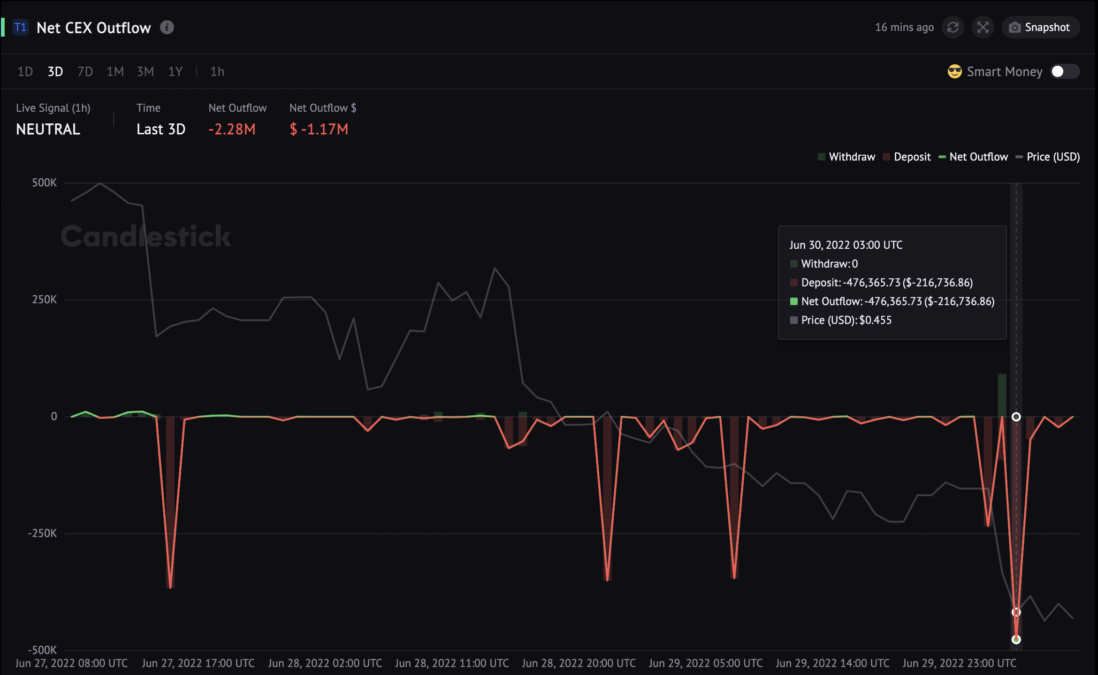The height and width of the screenshot is (675, 1098).
Task: Click the info icon beside Net CEX Outflow
Action: pos(167,27)
